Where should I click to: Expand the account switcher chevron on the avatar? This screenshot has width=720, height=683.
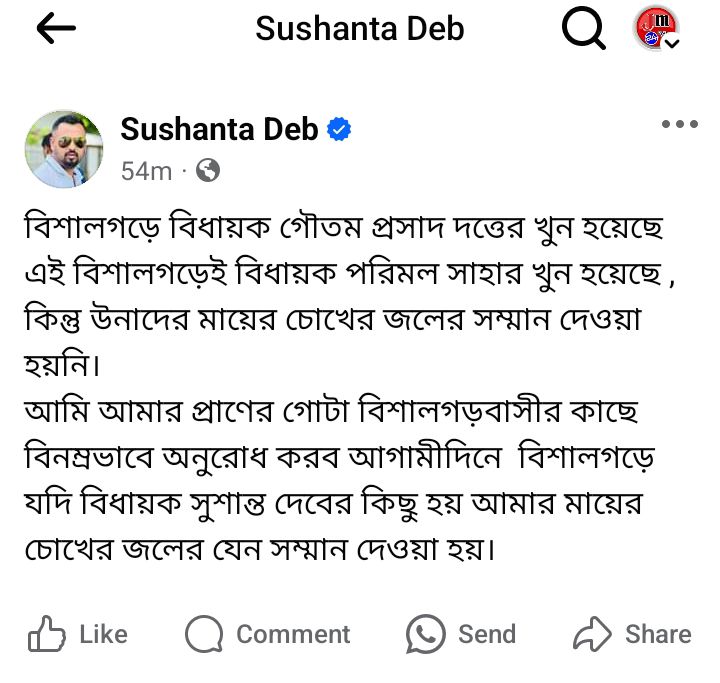673,43
